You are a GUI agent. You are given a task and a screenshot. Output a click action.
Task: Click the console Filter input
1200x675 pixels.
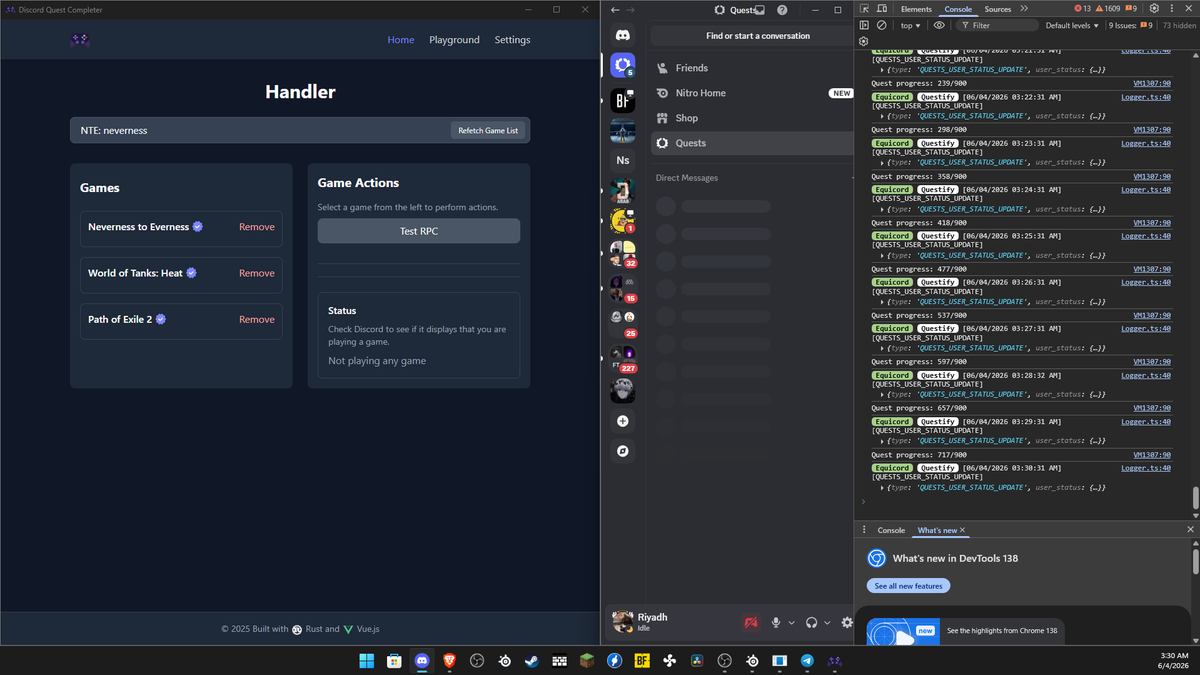pyautogui.click(x=997, y=25)
